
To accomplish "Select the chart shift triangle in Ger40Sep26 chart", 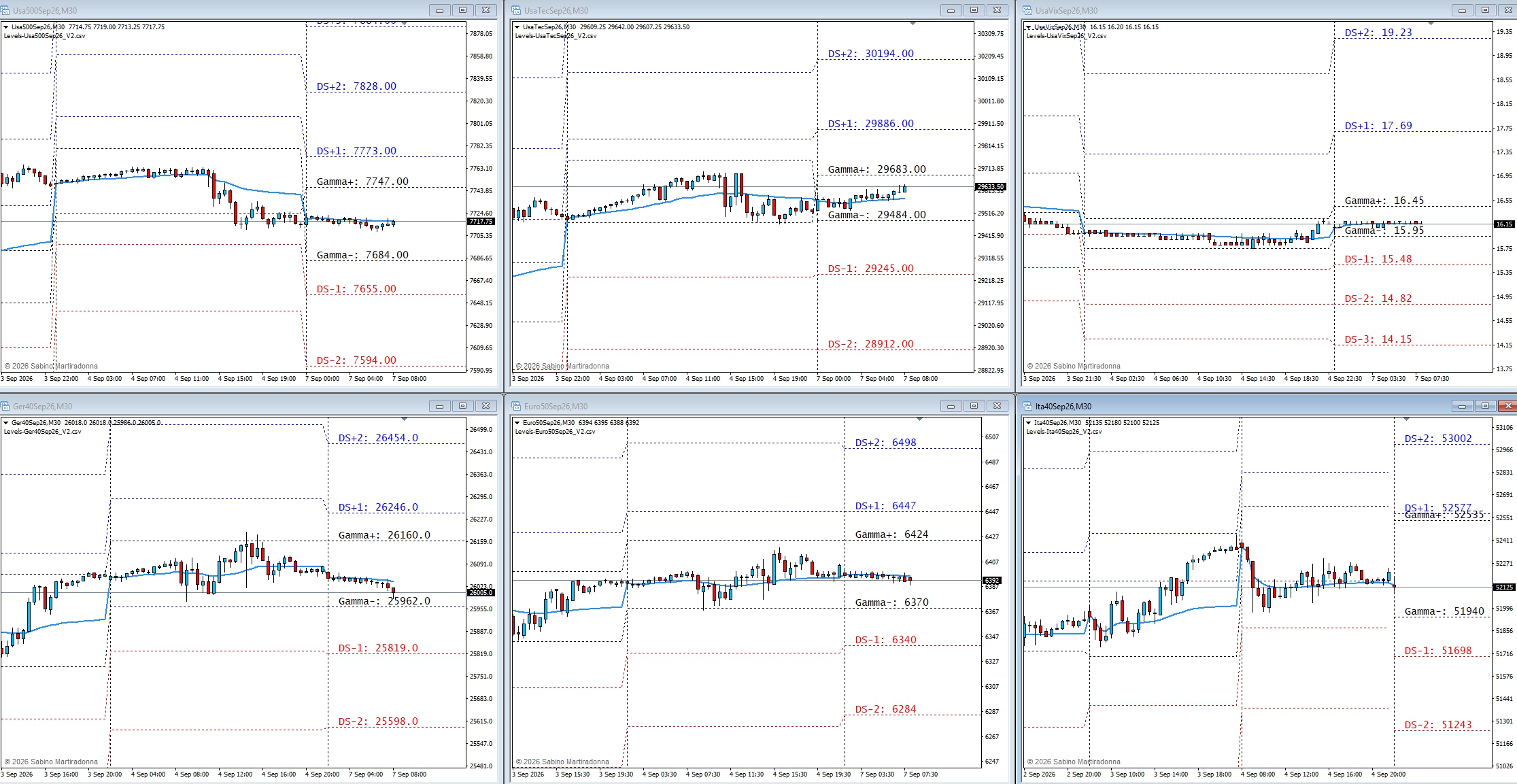I will 404,419.
